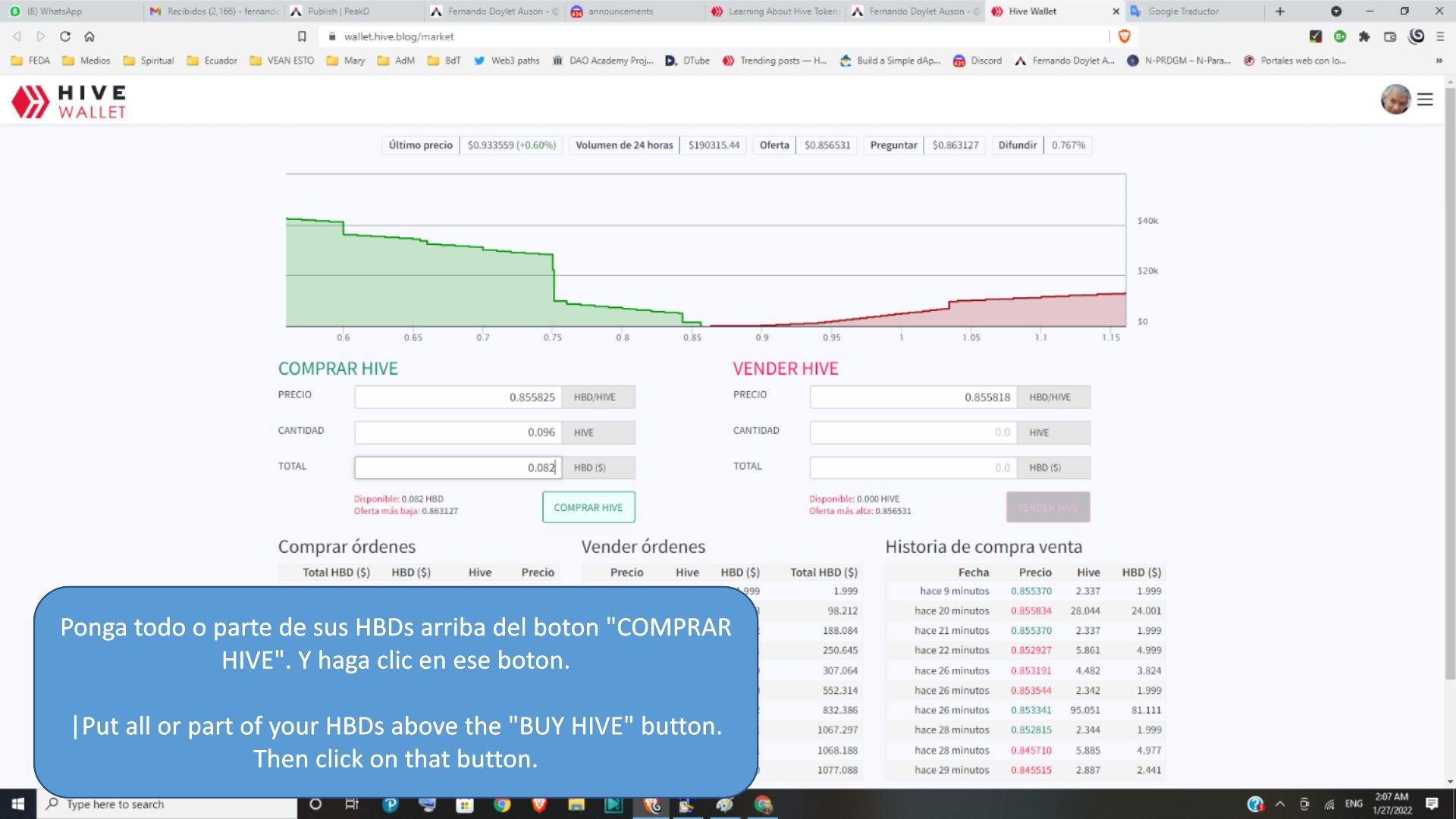Click the sell PRECIO field showing 0.855818

tap(913, 397)
